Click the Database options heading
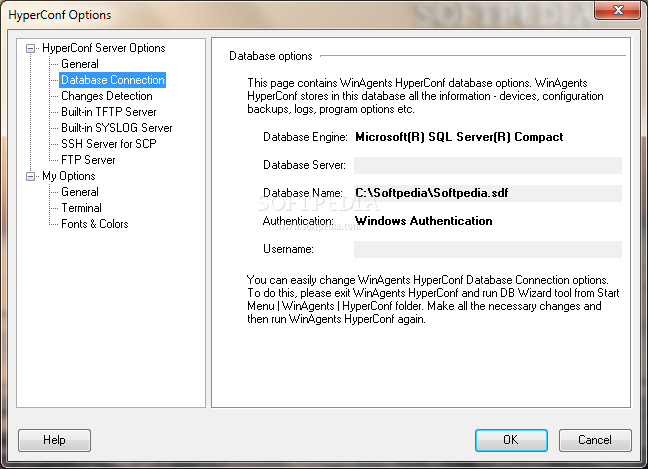 tap(271, 56)
